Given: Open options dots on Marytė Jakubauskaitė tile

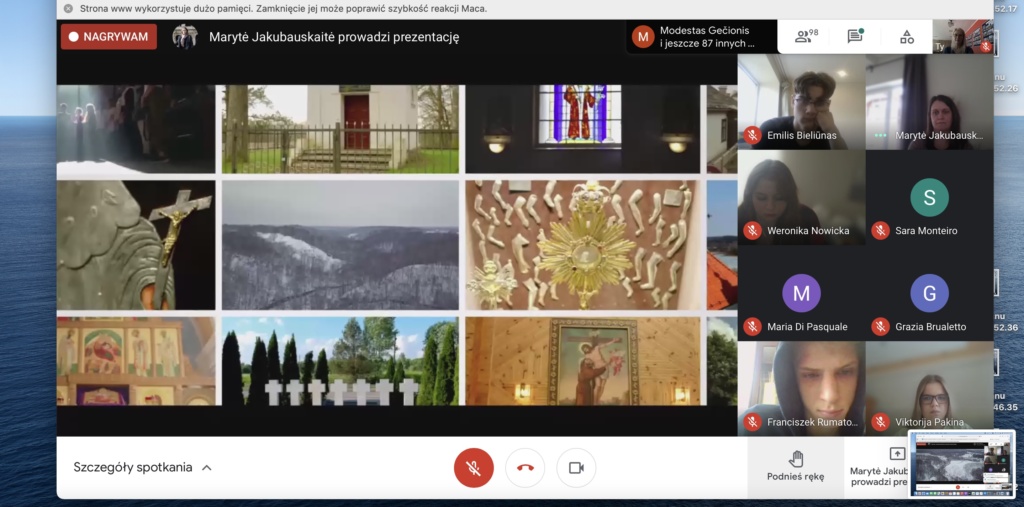Looking at the screenshot, I should [x=880, y=135].
